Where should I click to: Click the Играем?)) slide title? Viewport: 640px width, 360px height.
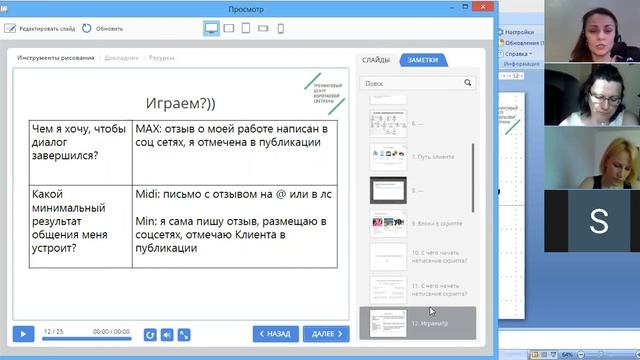coord(180,103)
